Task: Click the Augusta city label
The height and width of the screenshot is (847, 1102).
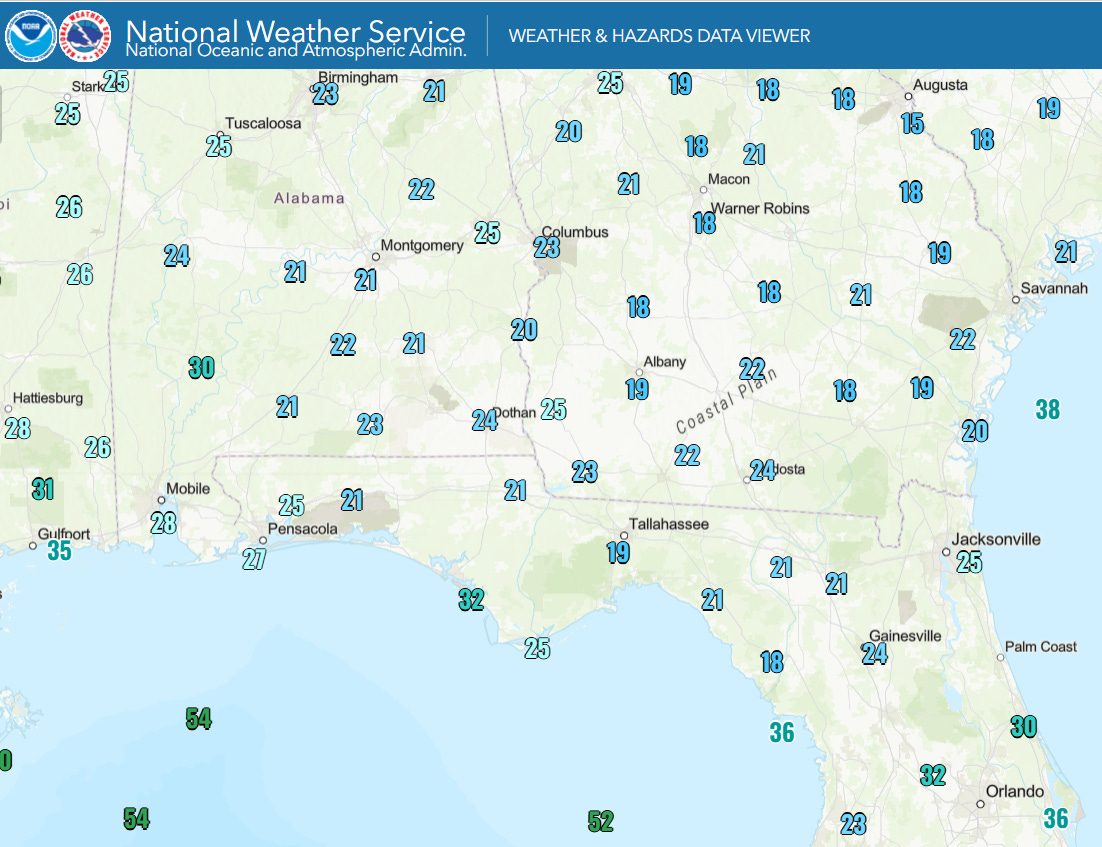Action: tap(940, 85)
